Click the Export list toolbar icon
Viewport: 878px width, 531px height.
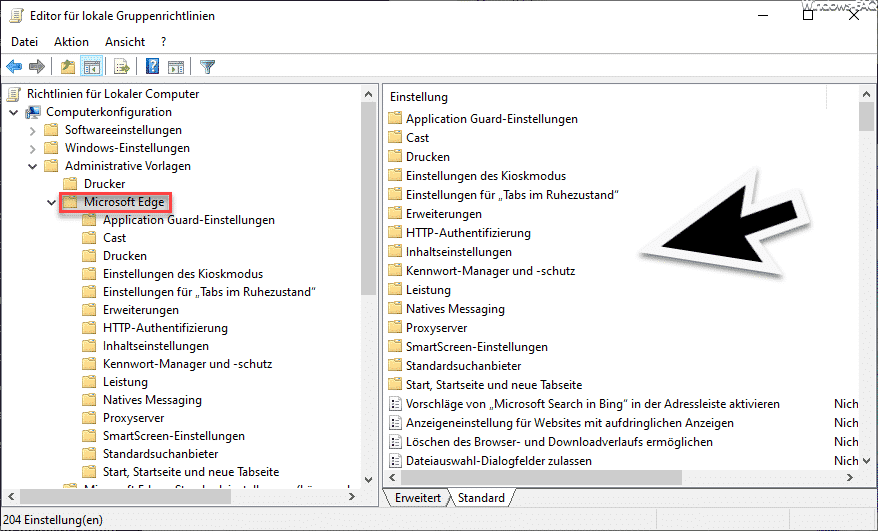click(x=122, y=67)
